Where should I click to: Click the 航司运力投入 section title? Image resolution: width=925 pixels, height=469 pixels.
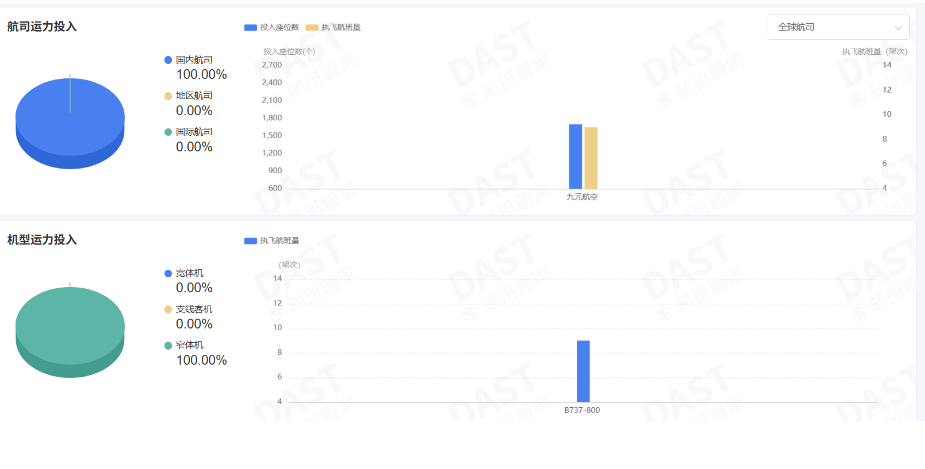tap(42, 27)
